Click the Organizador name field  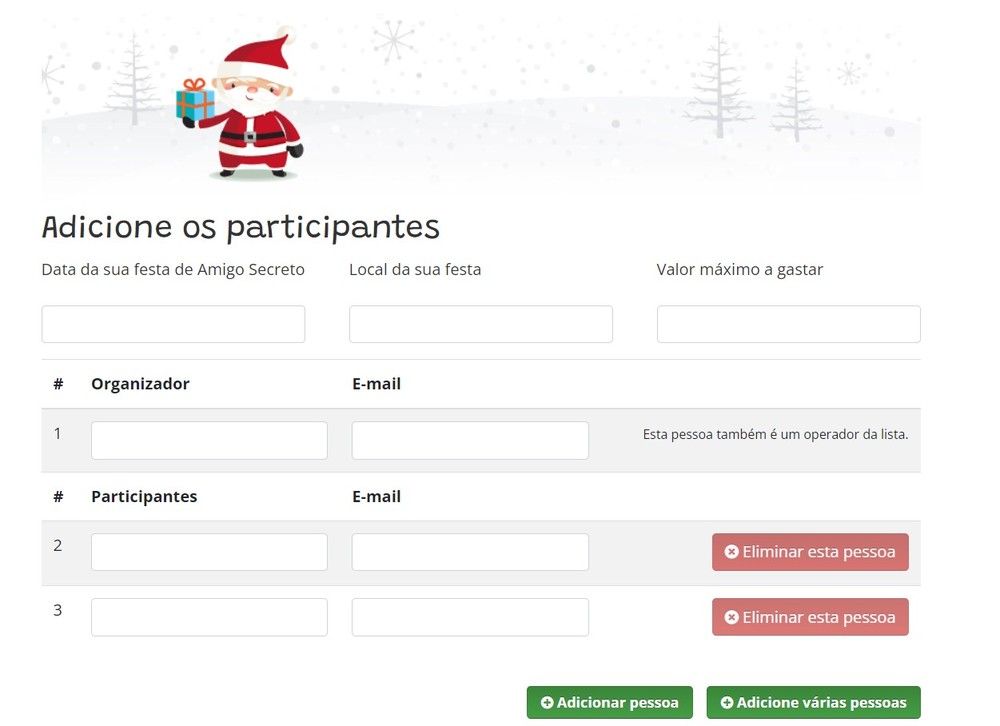[208, 440]
